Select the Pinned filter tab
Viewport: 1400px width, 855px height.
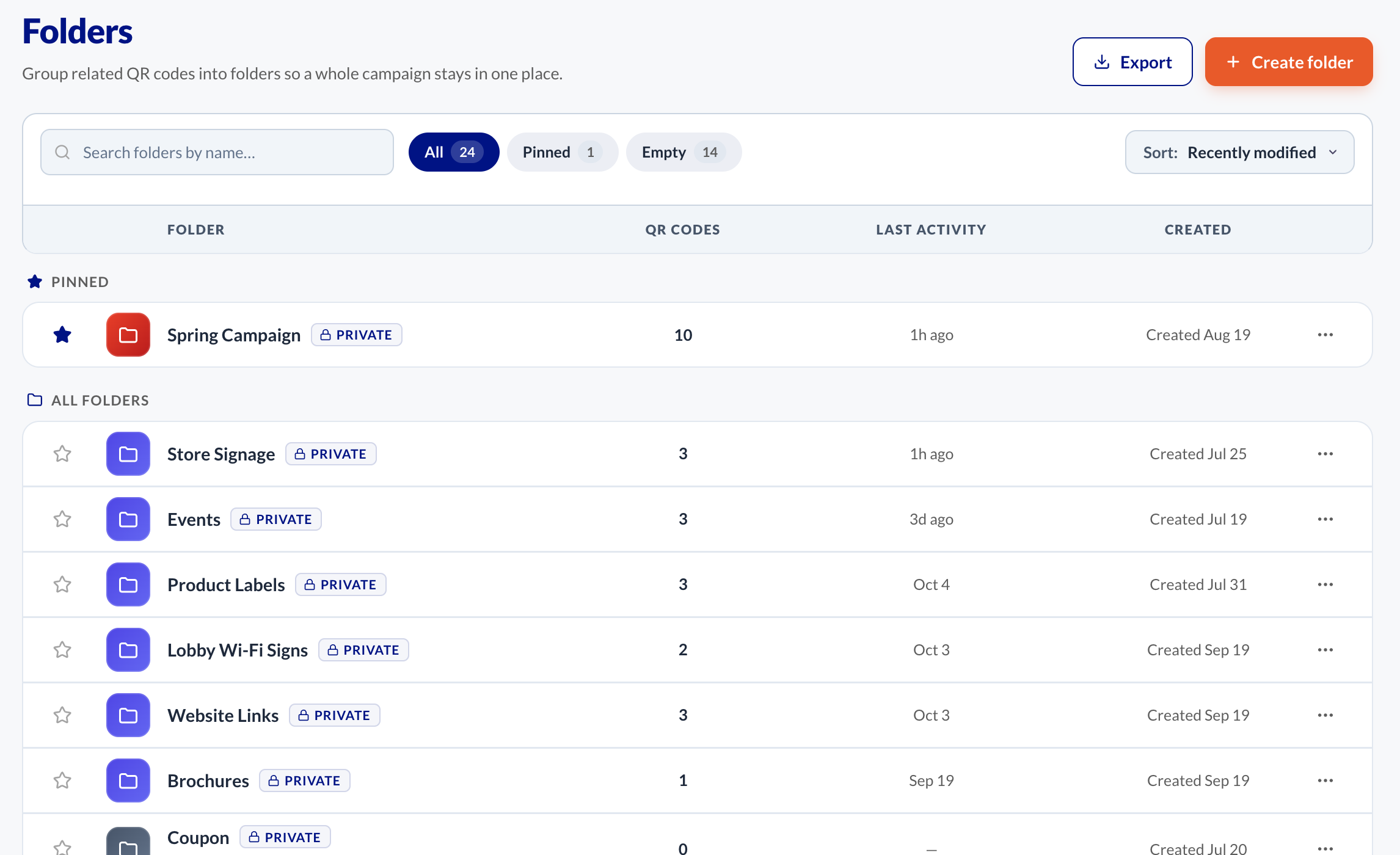pyautogui.click(x=562, y=152)
